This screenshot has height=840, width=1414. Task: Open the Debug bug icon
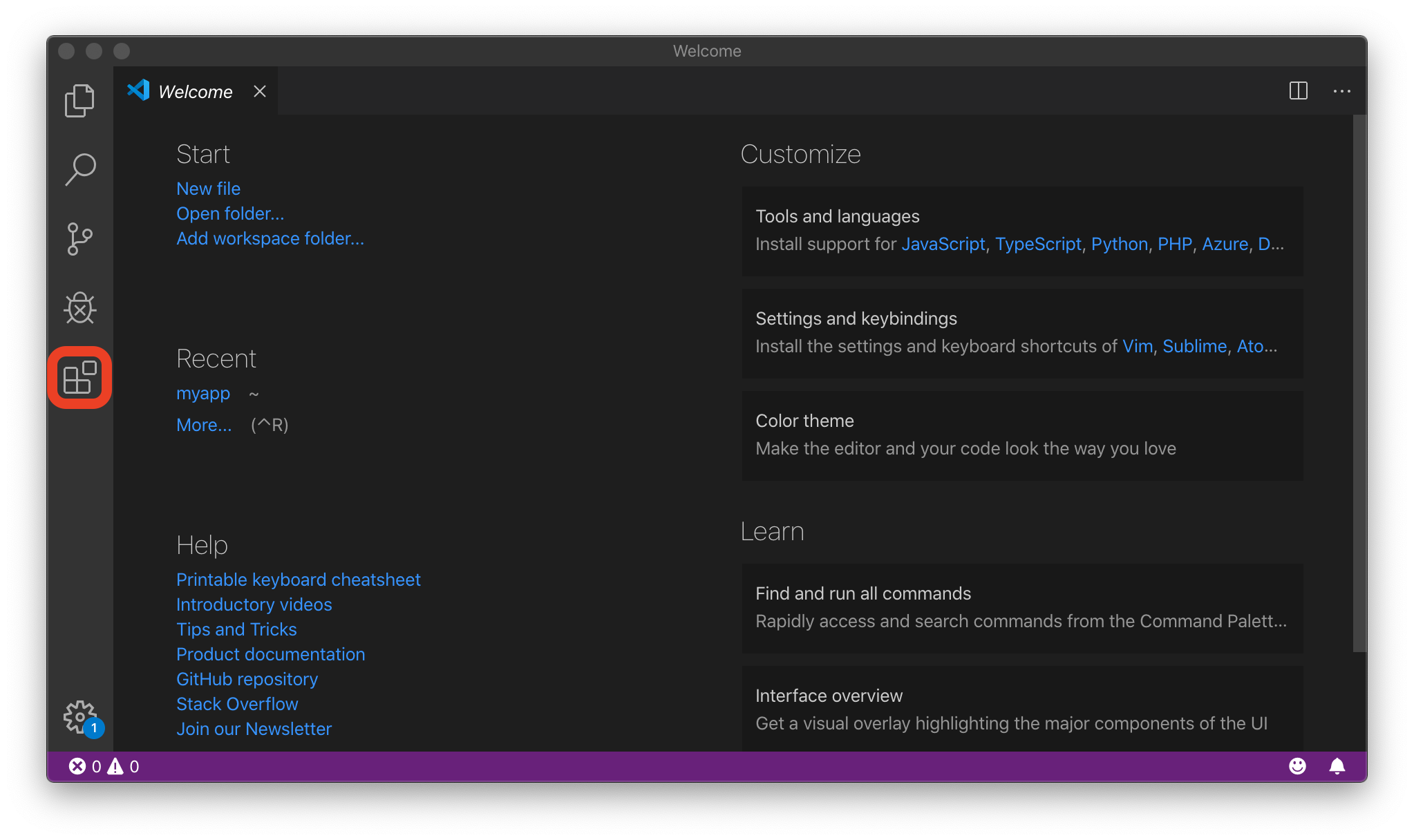pyautogui.click(x=80, y=308)
